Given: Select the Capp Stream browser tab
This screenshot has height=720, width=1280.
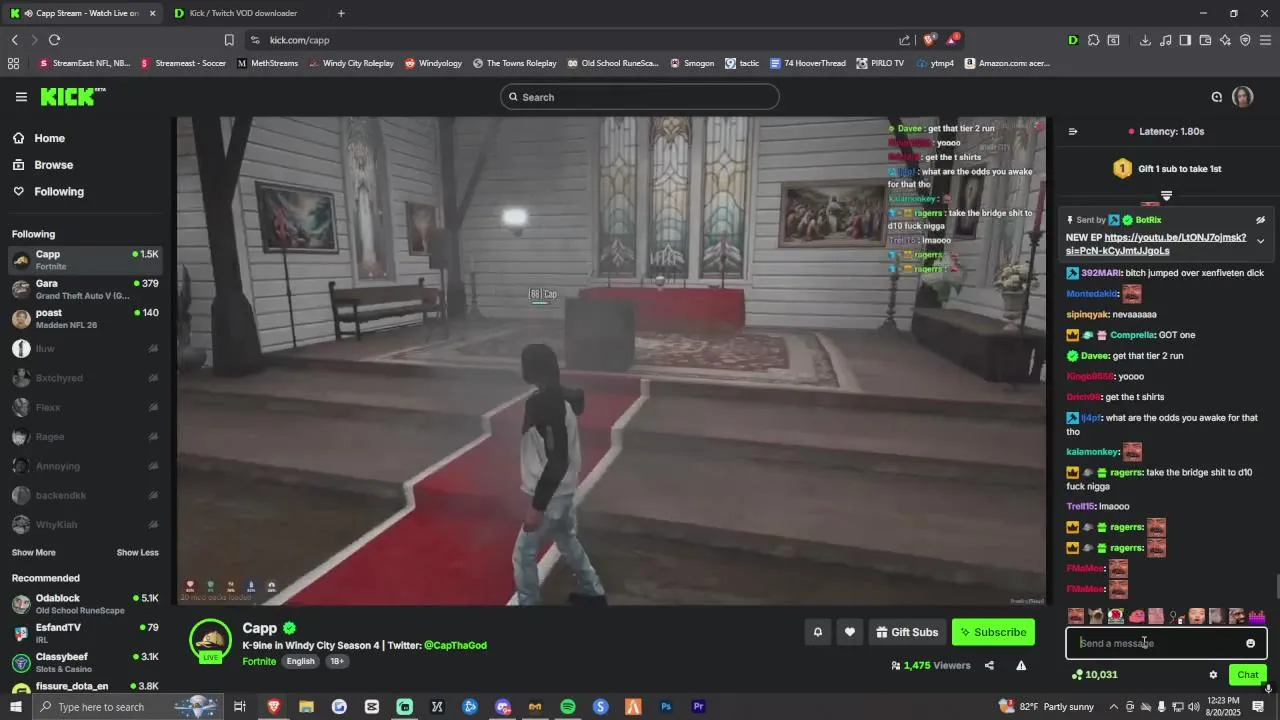Looking at the screenshot, I should coord(83,13).
